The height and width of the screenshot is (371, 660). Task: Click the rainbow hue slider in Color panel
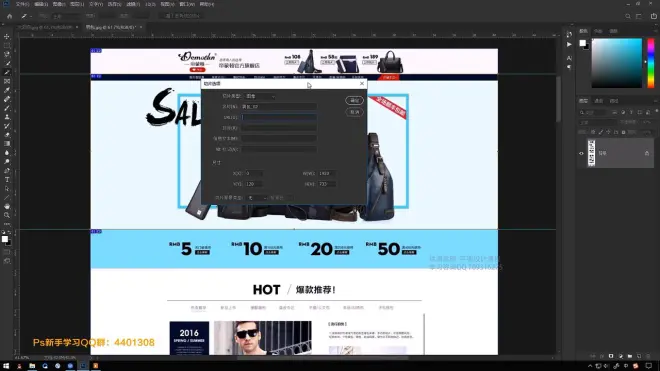click(651, 63)
